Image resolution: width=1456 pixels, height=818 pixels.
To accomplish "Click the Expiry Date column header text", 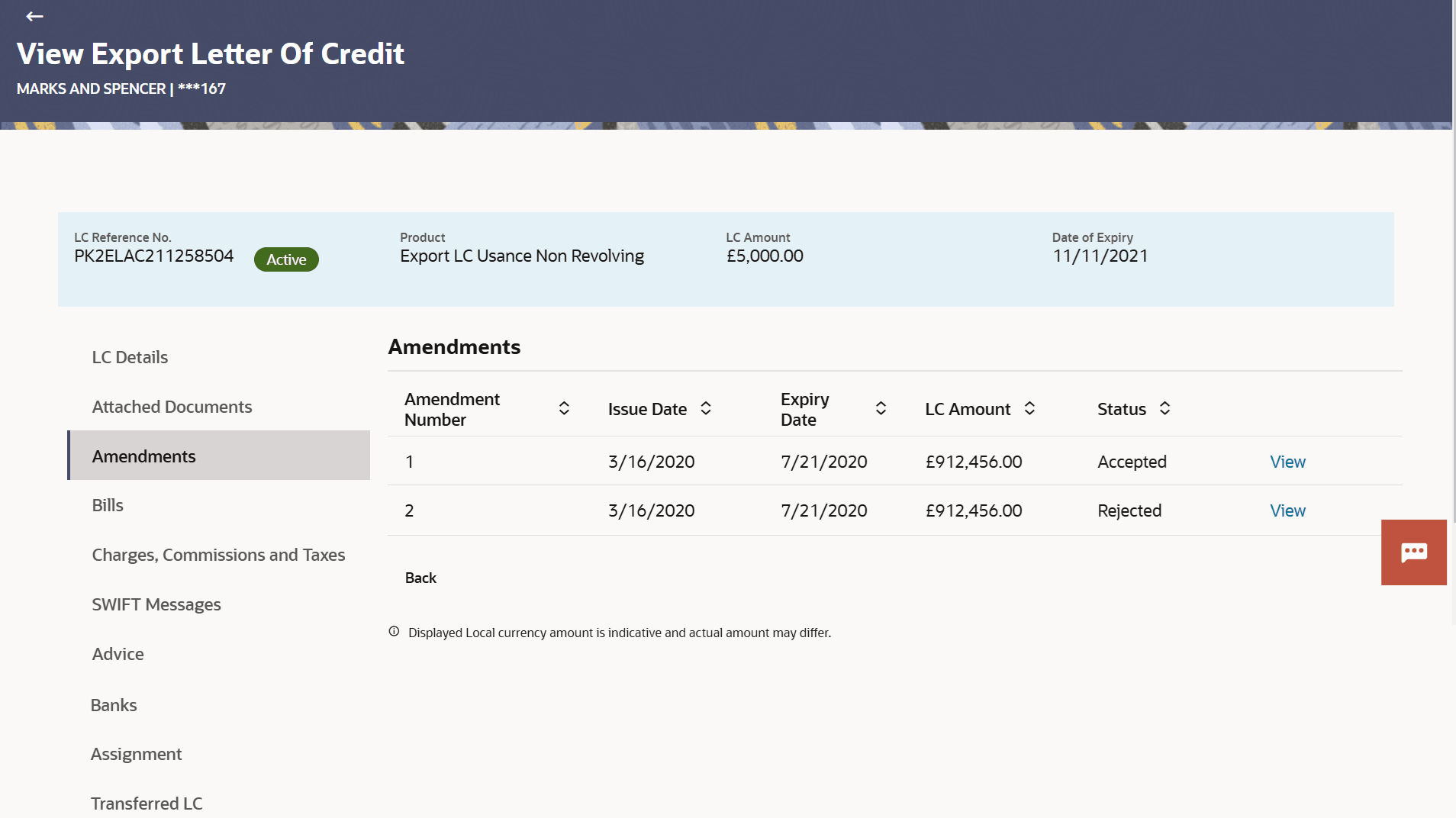I will [804, 409].
